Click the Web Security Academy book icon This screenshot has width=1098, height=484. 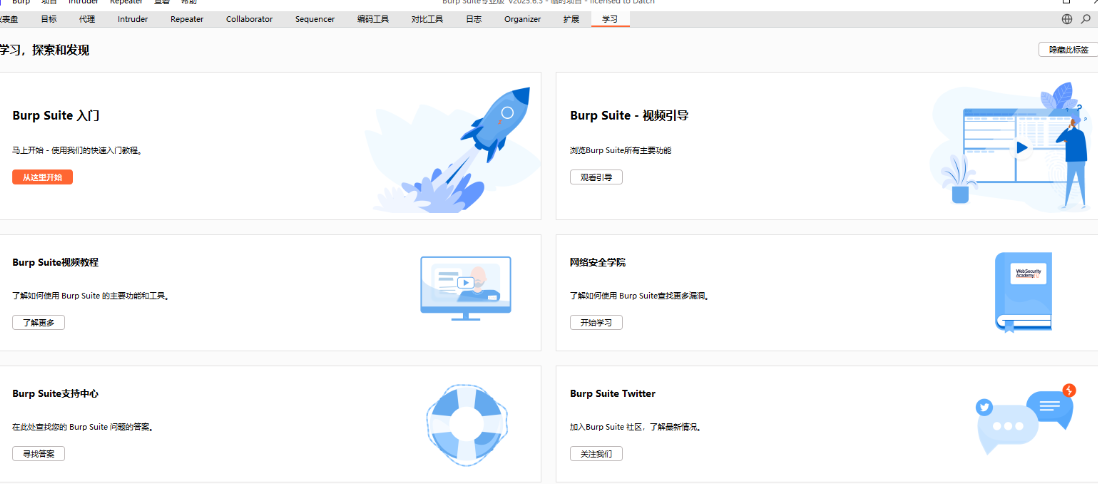[x=1023, y=291]
